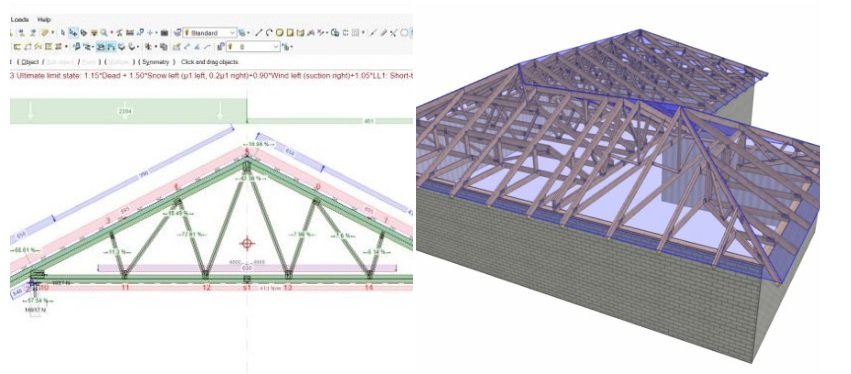Activate the highlighted select-and-move arrow tool
The height and width of the screenshot is (374, 851).
[x=73, y=33]
